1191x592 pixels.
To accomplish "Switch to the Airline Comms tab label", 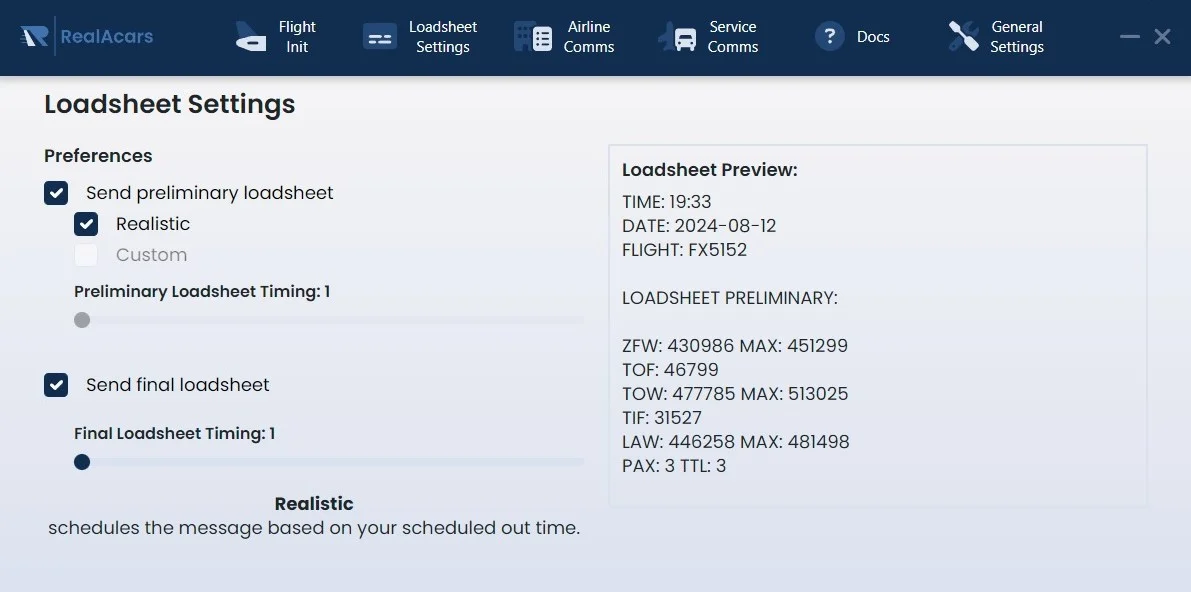I will click(588, 37).
